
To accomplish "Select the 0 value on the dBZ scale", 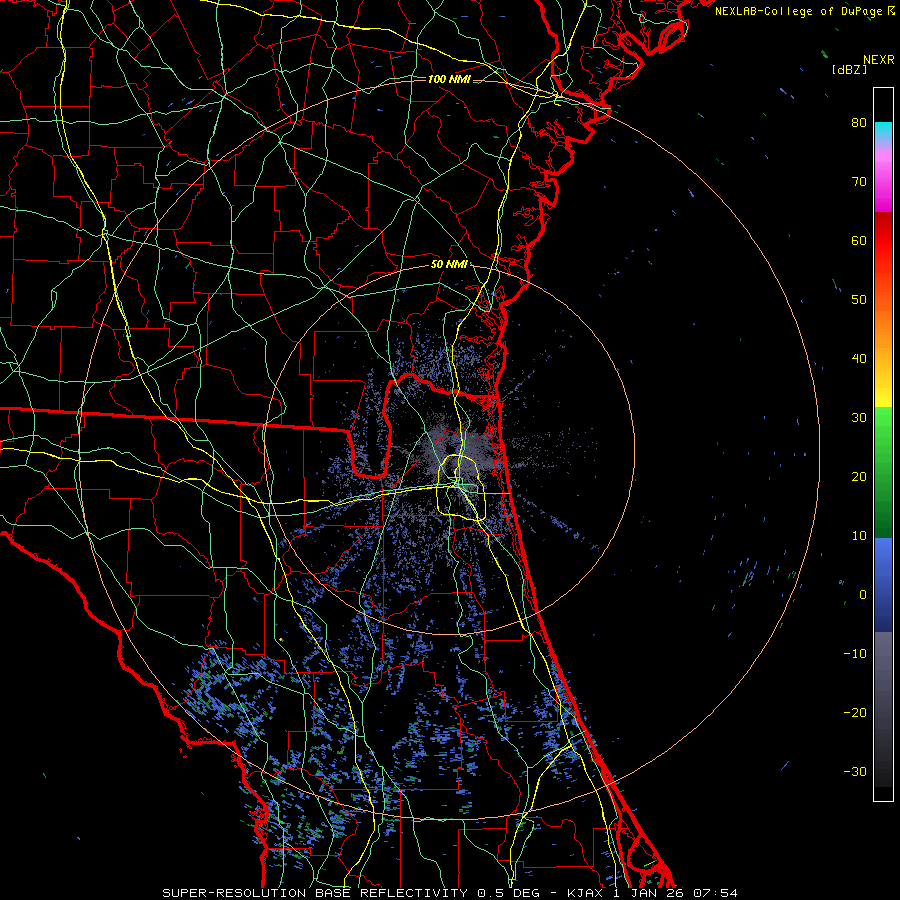I will tap(863, 595).
